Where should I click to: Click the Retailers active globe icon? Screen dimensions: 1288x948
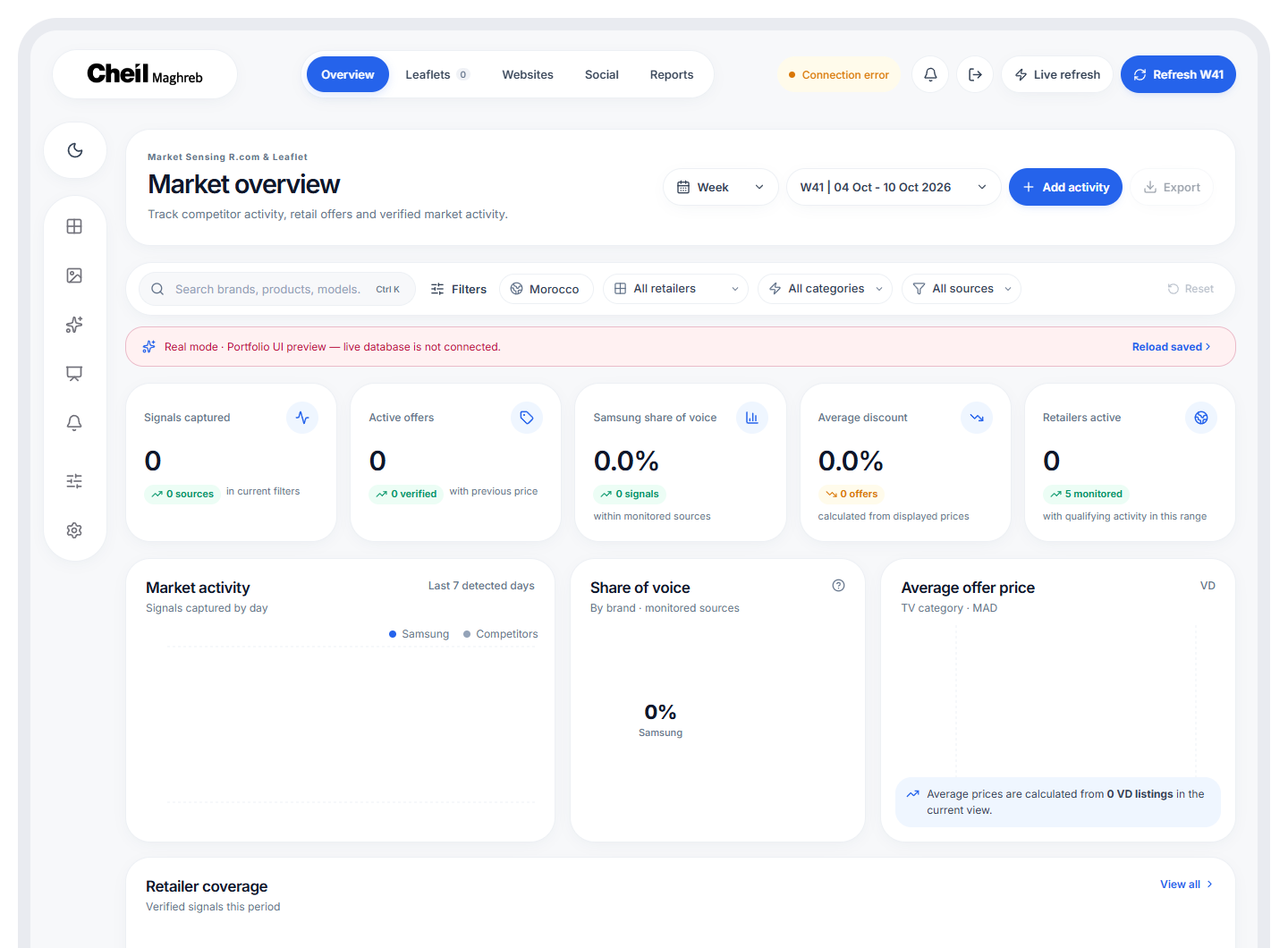point(1201,418)
